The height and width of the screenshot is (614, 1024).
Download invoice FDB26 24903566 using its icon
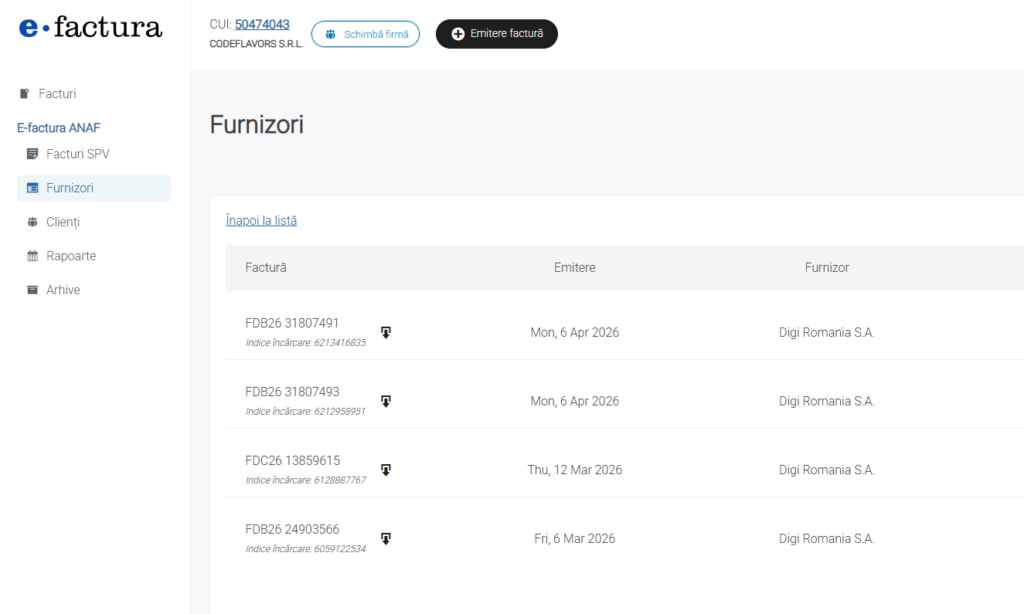(386, 539)
